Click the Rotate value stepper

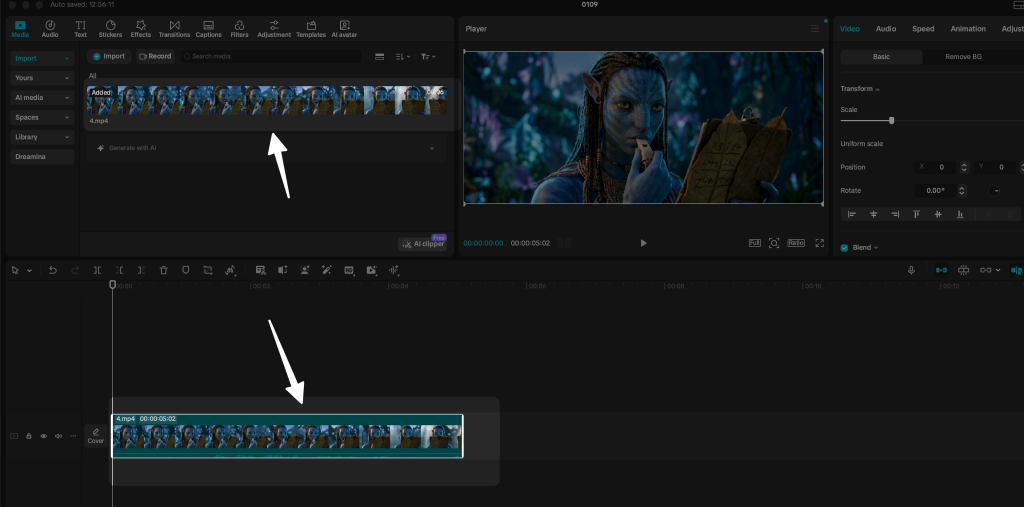(961, 191)
